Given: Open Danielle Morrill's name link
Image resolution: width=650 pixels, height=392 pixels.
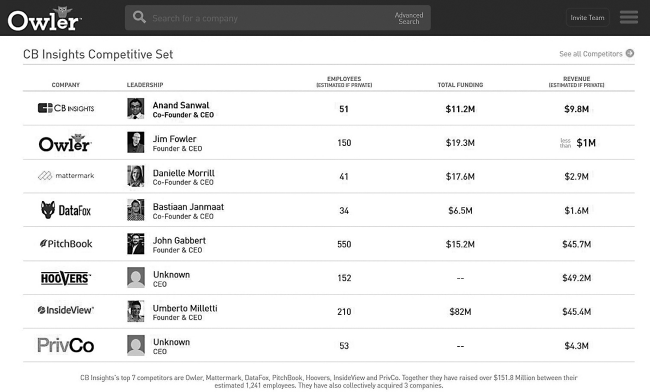Looking at the screenshot, I should point(184,173).
